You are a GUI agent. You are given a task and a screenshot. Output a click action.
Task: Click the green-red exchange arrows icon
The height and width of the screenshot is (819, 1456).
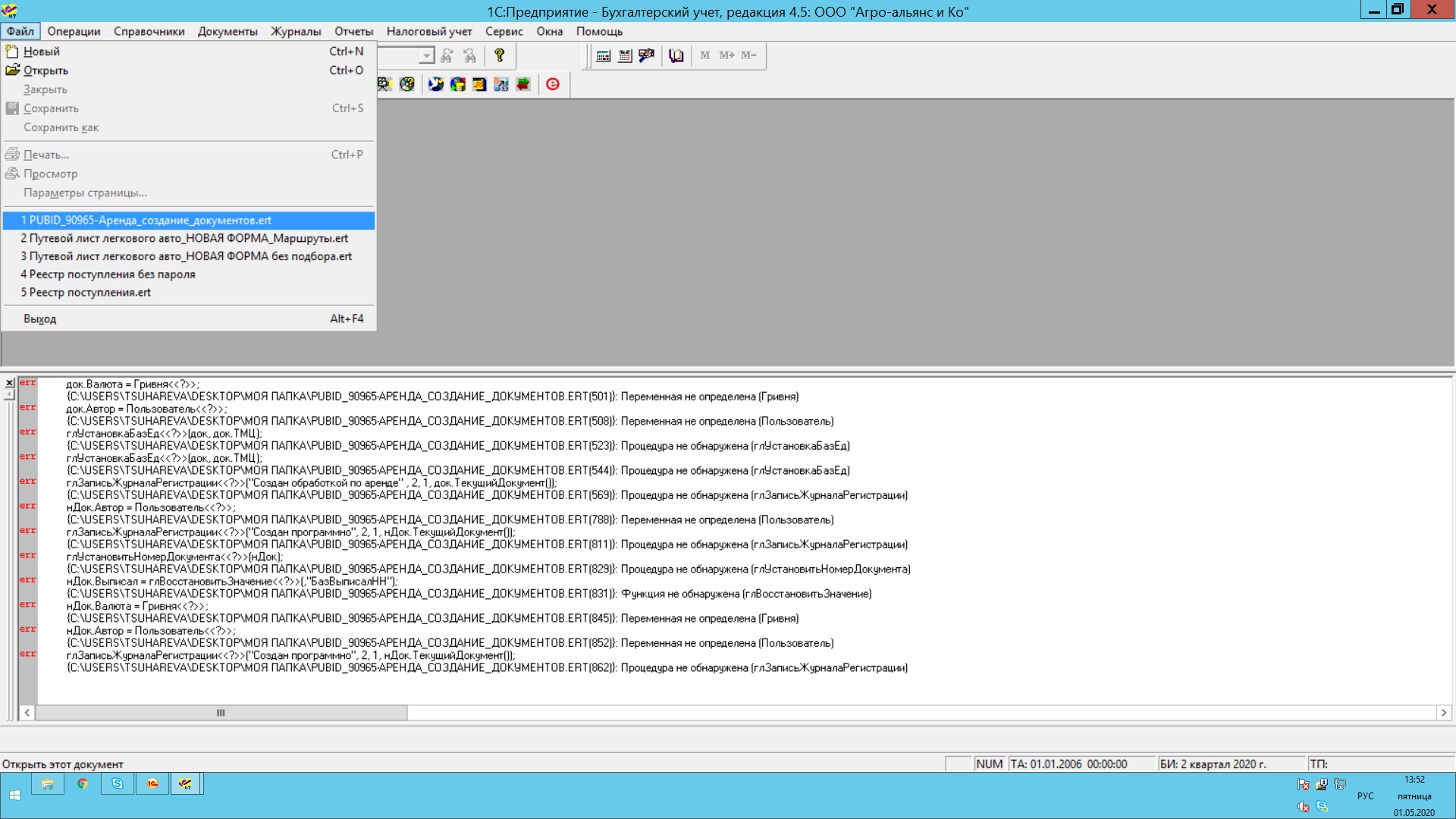(523, 84)
